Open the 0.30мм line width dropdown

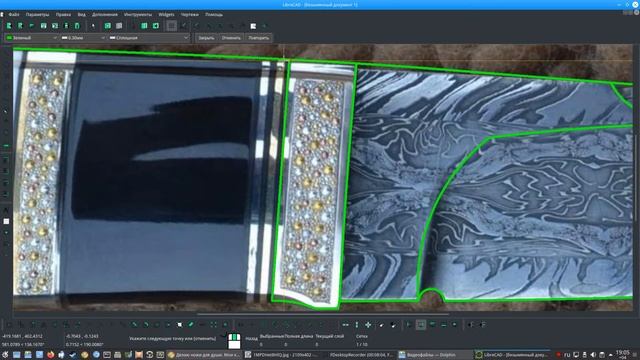(x=83, y=38)
